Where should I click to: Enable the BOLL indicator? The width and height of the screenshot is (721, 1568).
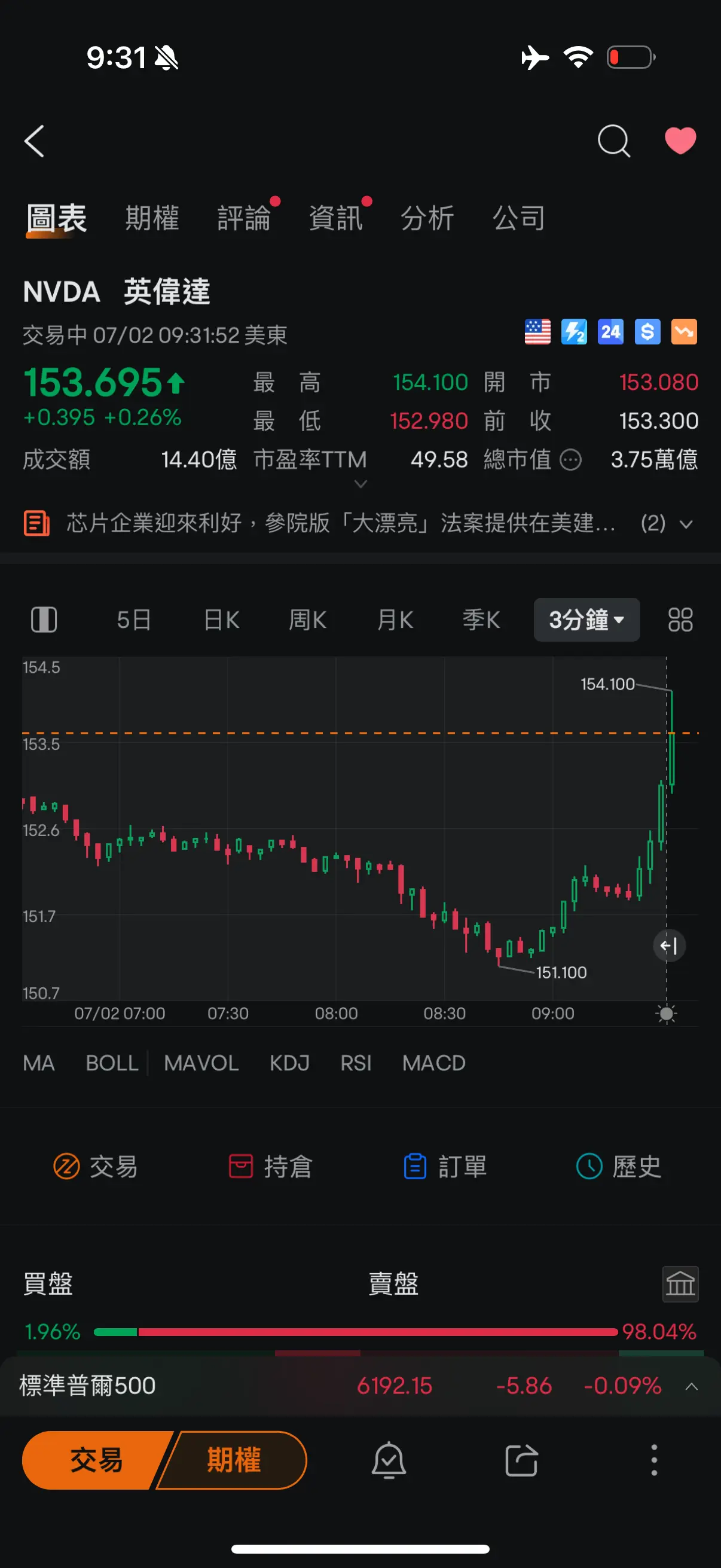(112, 1063)
